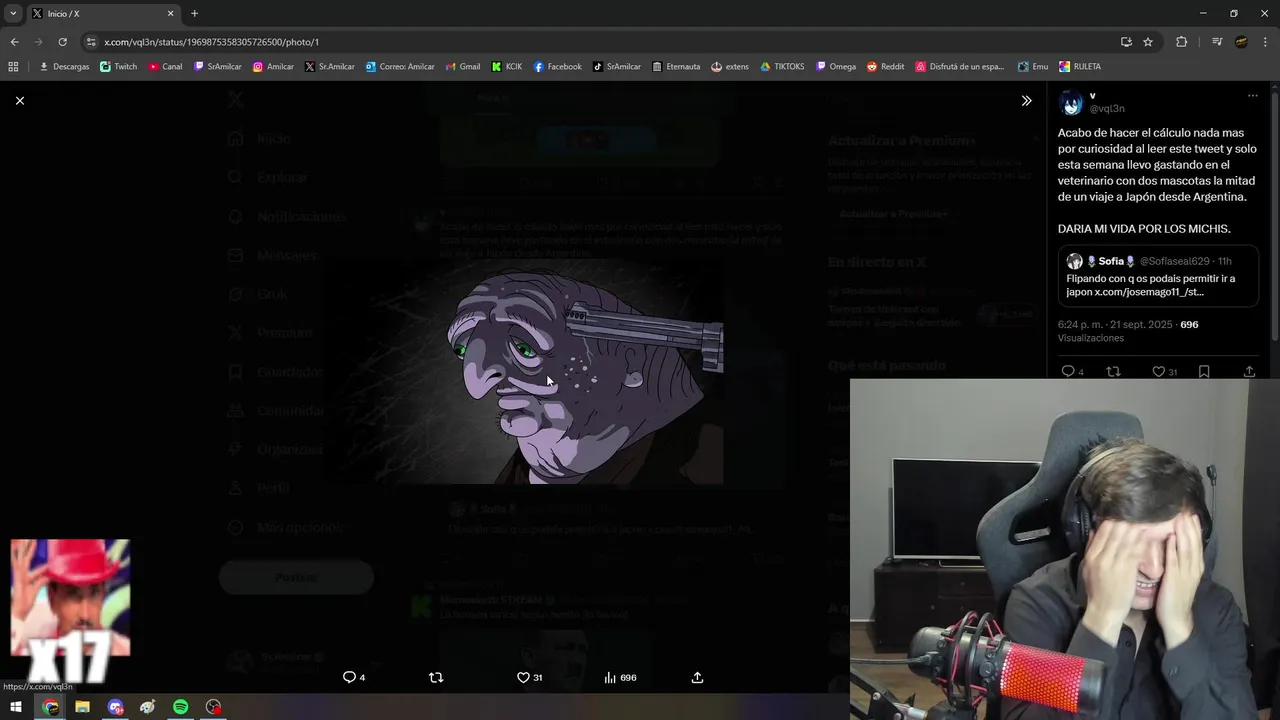
Task: Open Chrome three-dot menu
Action: point(1266,42)
